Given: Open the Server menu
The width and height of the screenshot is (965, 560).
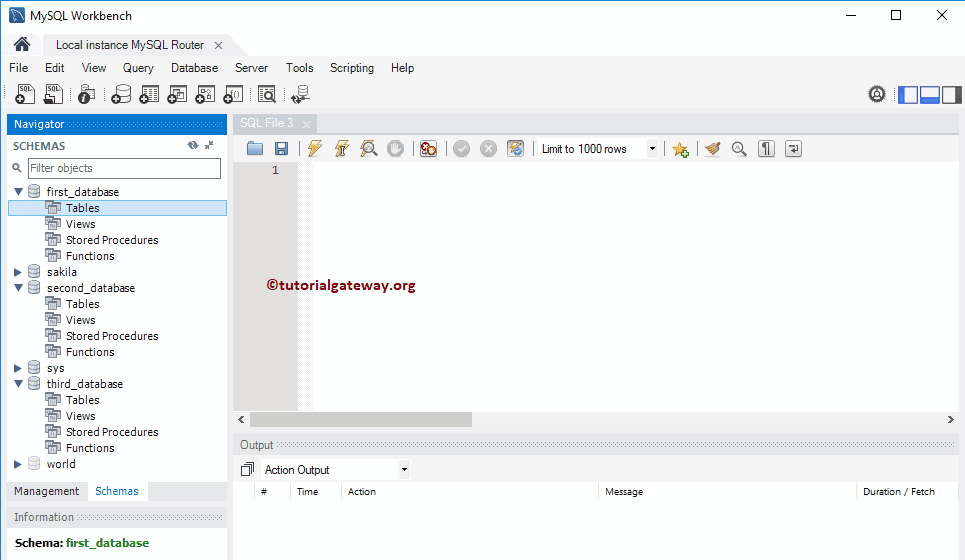Looking at the screenshot, I should click(251, 68).
